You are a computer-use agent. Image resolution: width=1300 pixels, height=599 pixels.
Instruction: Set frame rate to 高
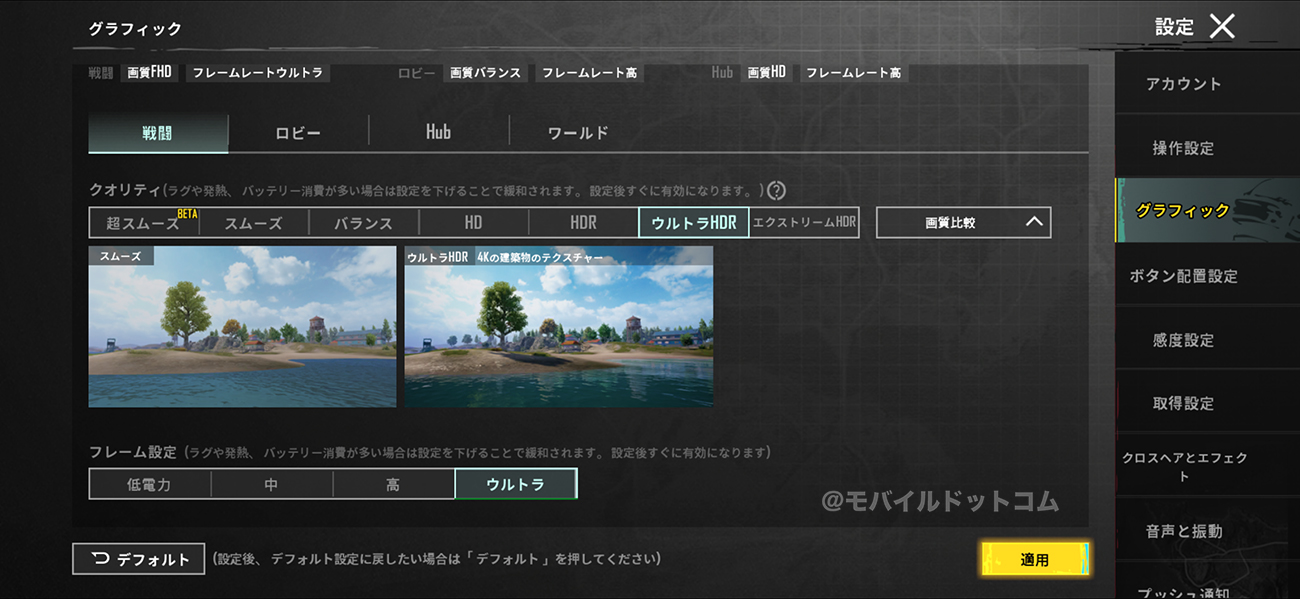[393, 484]
